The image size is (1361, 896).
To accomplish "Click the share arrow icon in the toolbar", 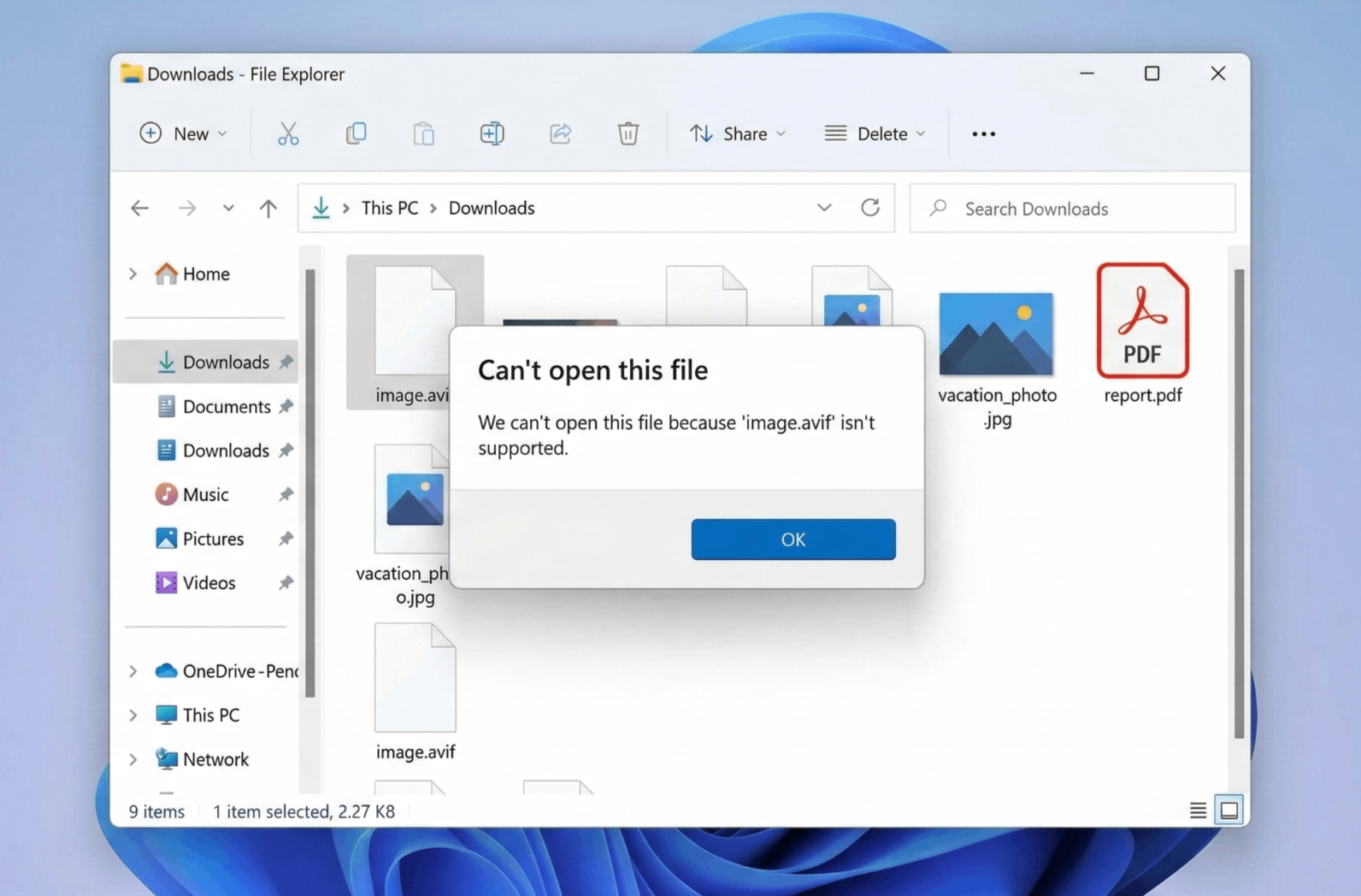I will click(x=560, y=133).
